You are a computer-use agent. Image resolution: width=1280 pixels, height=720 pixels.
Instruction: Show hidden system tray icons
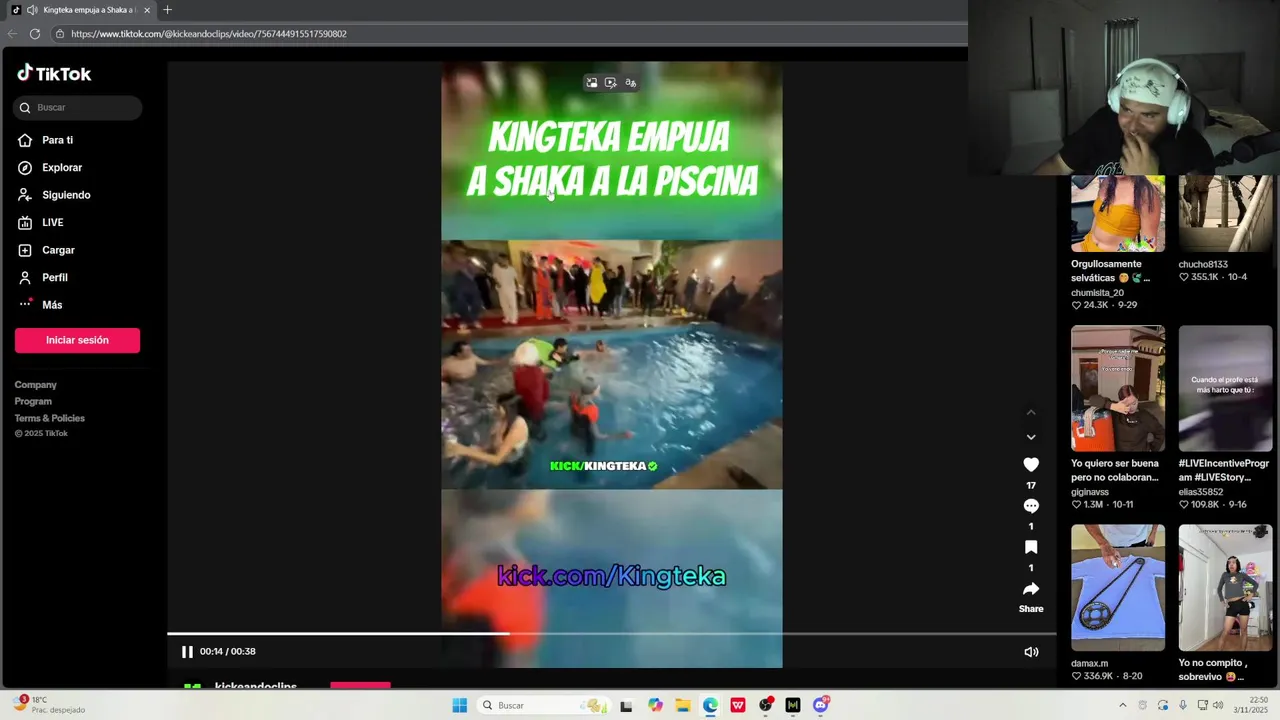click(x=1123, y=705)
